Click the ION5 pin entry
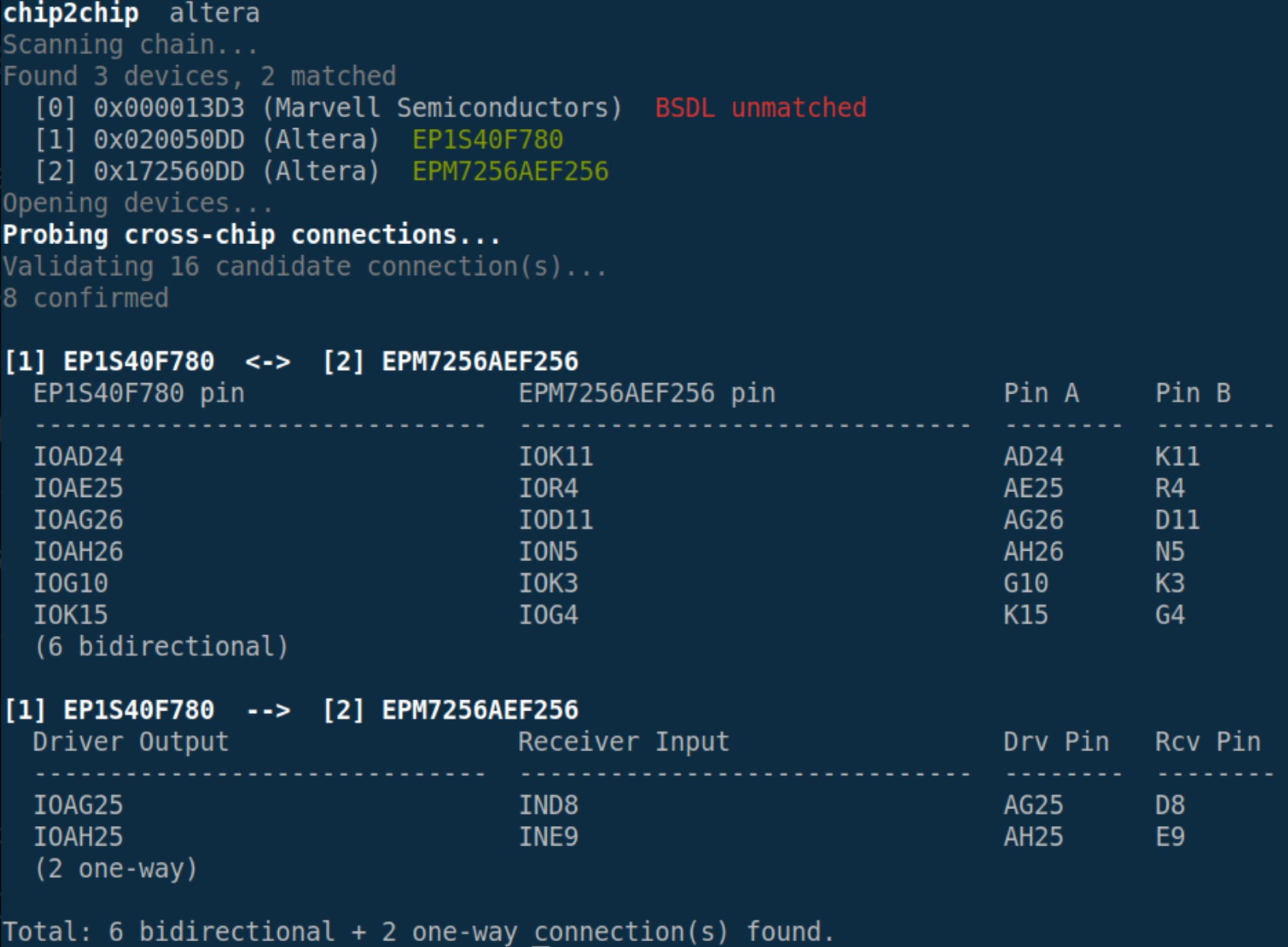Viewport: 1288px width, 947px height. 548,551
